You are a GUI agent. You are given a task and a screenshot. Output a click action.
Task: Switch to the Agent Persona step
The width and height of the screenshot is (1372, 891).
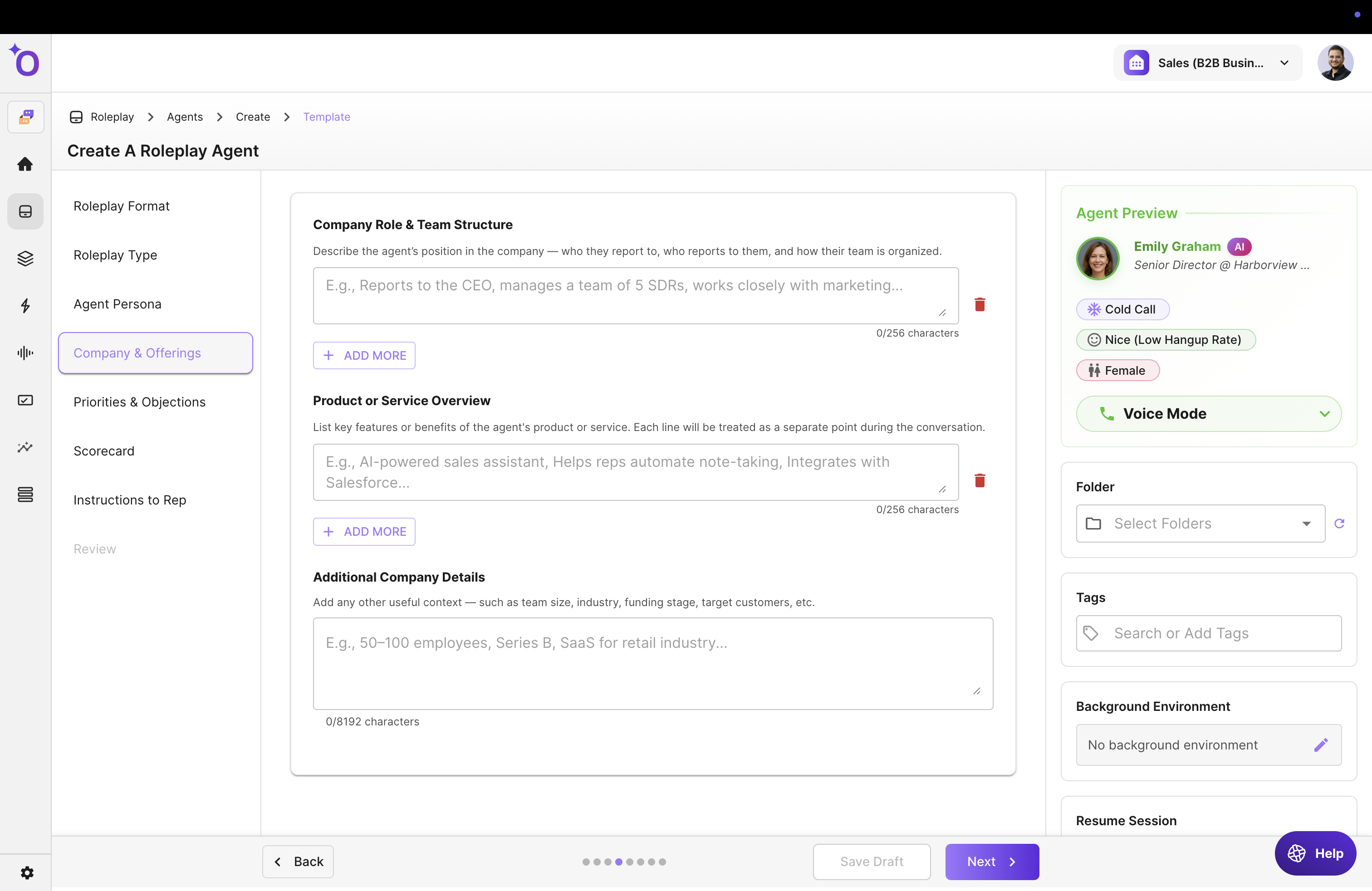[x=118, y=304]
